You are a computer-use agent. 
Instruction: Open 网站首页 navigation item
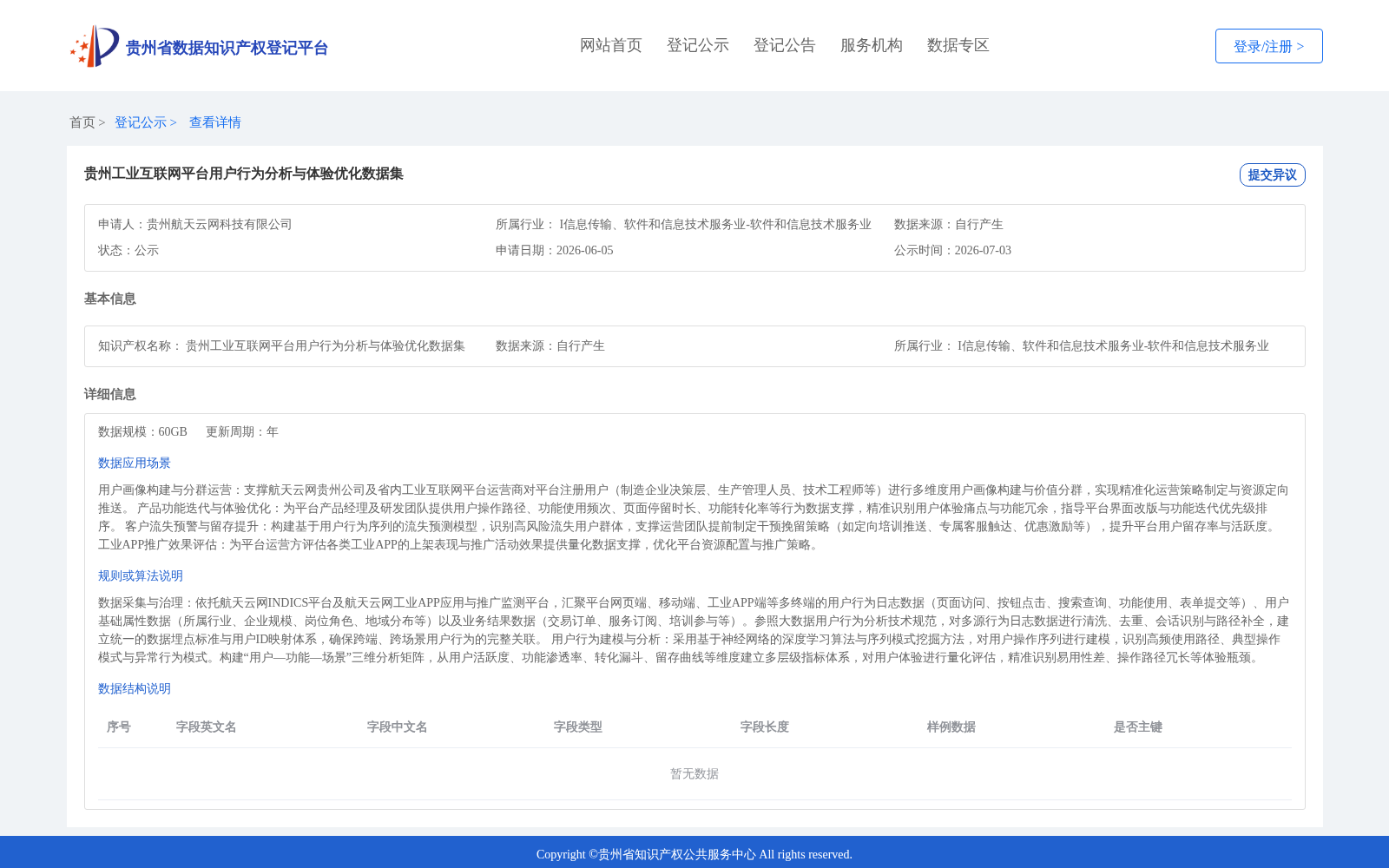click(x=611, y=45)
